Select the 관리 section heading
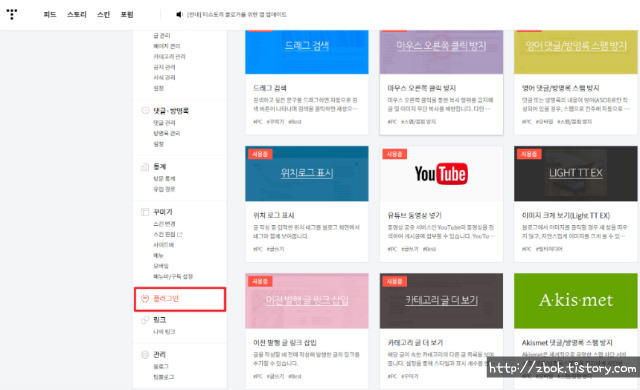The image size is (640, 390). 160,355
